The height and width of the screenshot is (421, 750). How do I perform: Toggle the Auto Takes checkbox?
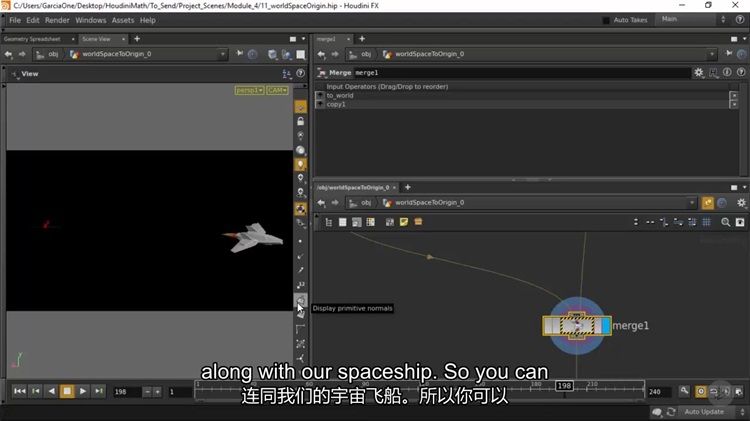[x=606, y=20]
